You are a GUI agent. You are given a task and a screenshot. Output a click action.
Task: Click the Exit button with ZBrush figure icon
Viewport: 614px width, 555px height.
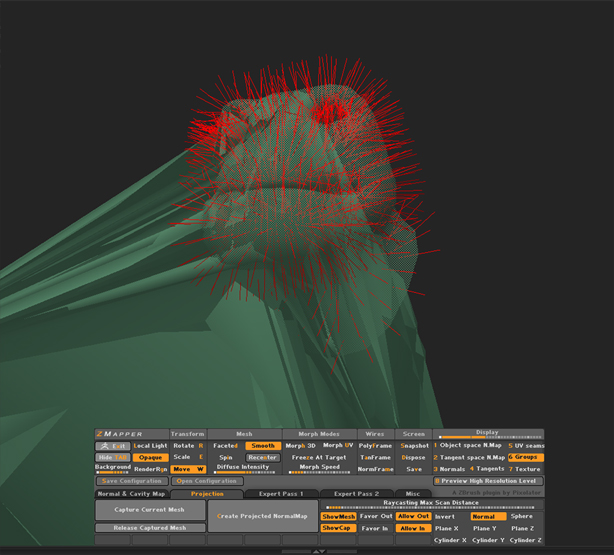[x=113, y=446]
